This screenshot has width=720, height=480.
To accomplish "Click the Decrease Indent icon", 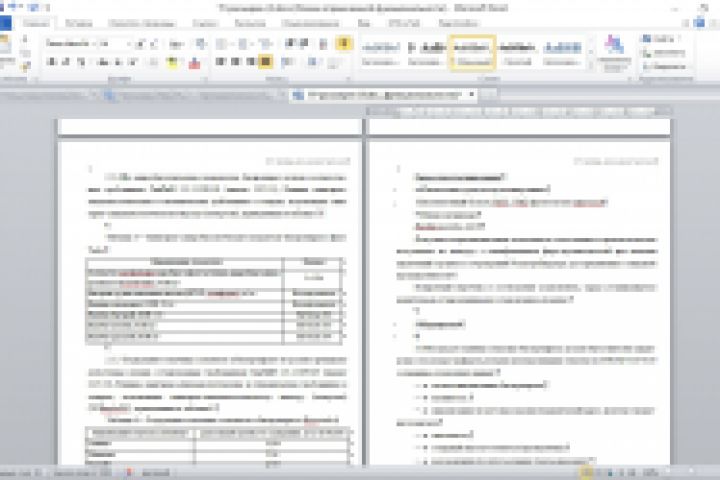I will click(x=290, y=44).
